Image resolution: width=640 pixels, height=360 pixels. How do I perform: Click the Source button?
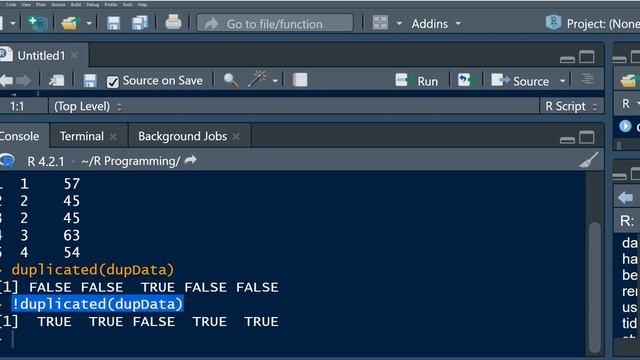[520, 80]
